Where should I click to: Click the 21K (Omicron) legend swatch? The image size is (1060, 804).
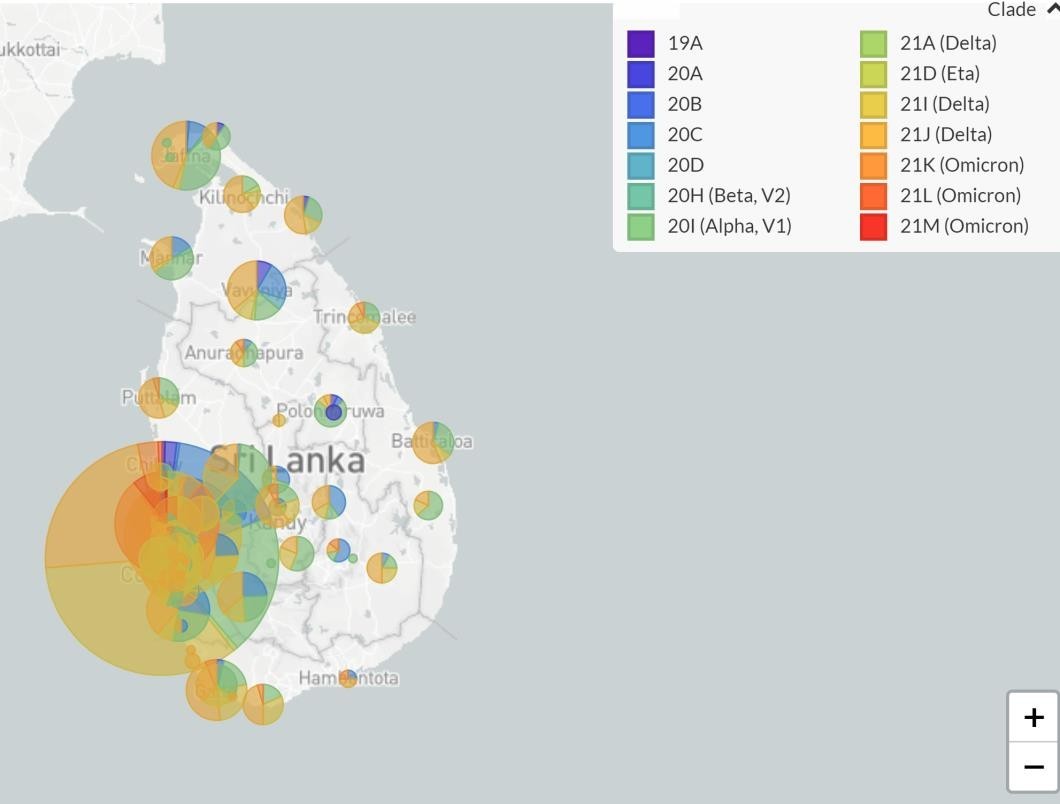click(x=873, y=165)
